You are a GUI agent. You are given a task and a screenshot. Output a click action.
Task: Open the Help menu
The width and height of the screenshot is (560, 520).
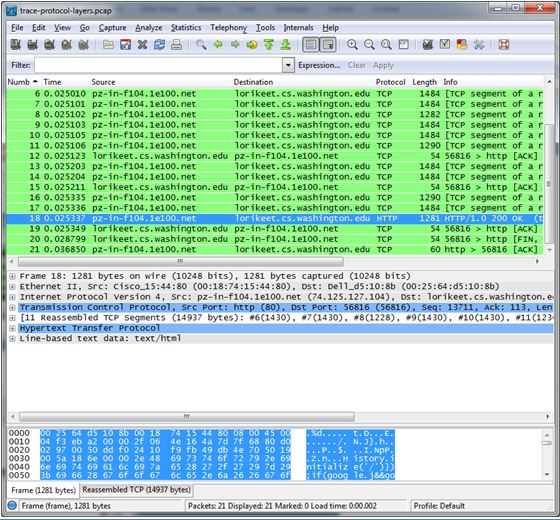click(x=331, y=28)
